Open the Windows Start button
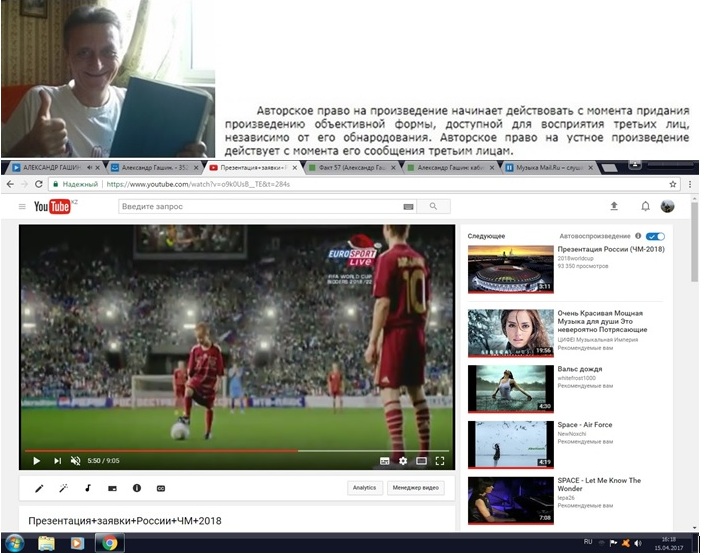The width and height of the screenshot is (704, 555). coord(14,543)
